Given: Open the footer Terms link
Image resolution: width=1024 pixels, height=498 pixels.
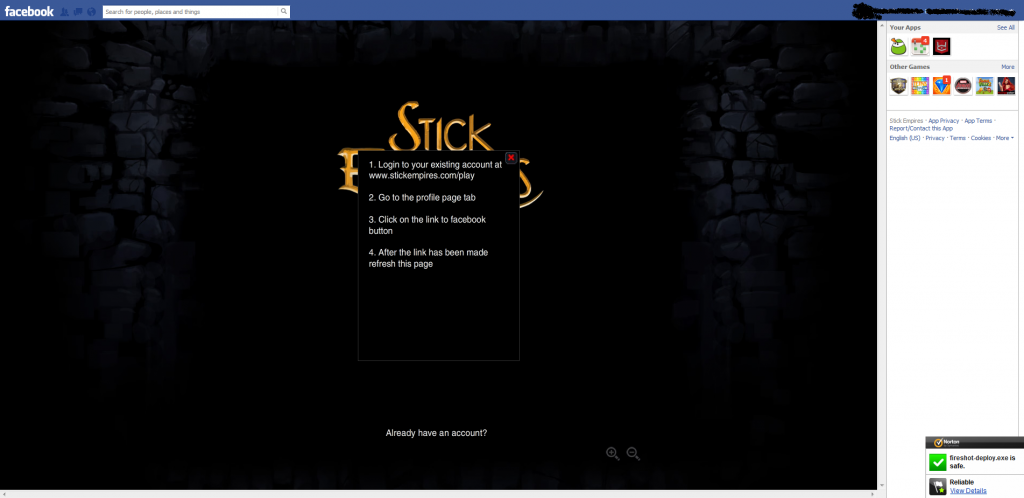Looking at the screenshot, I should pos(957,138).
